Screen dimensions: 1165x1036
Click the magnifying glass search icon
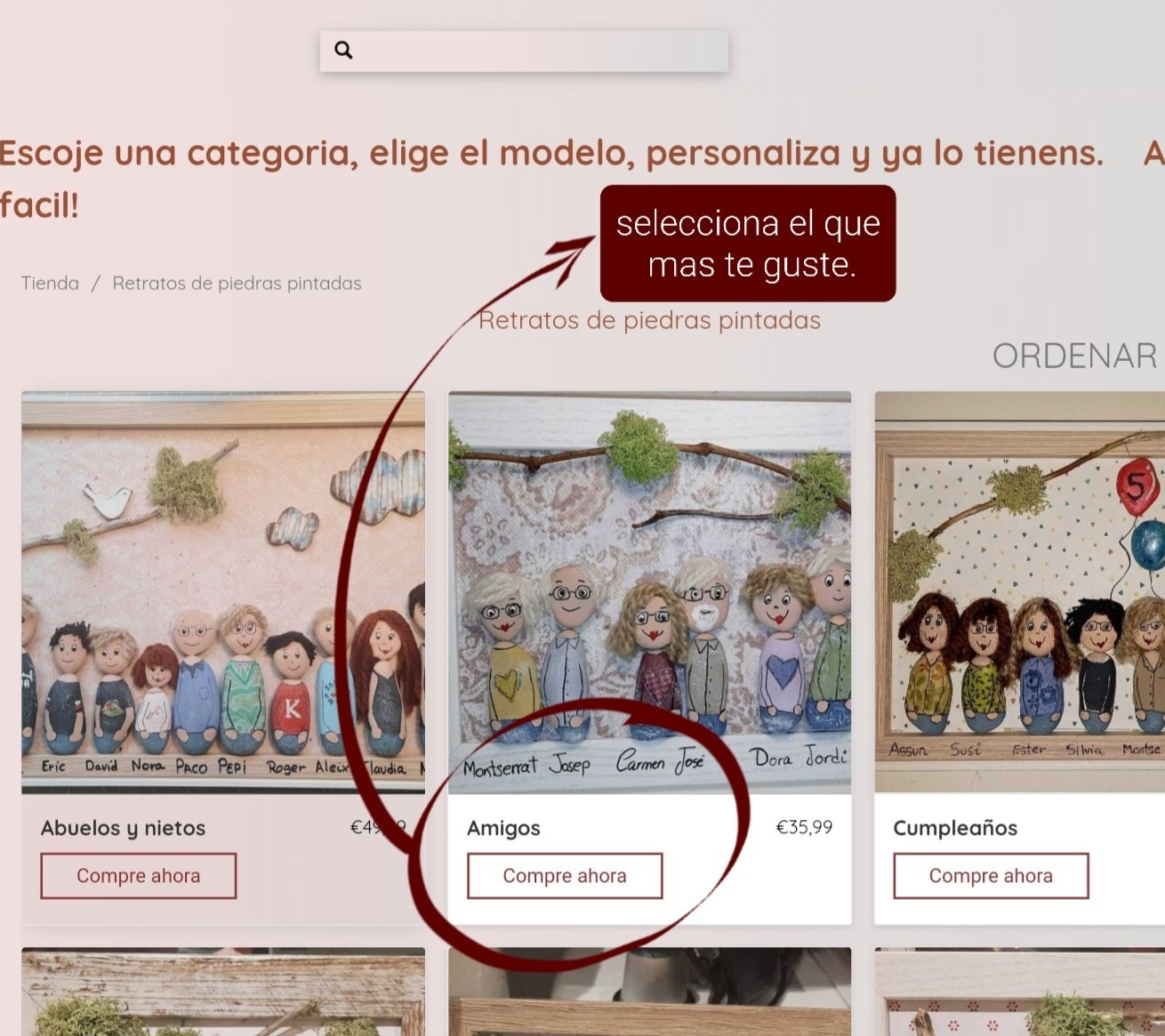tap(343, 51)
